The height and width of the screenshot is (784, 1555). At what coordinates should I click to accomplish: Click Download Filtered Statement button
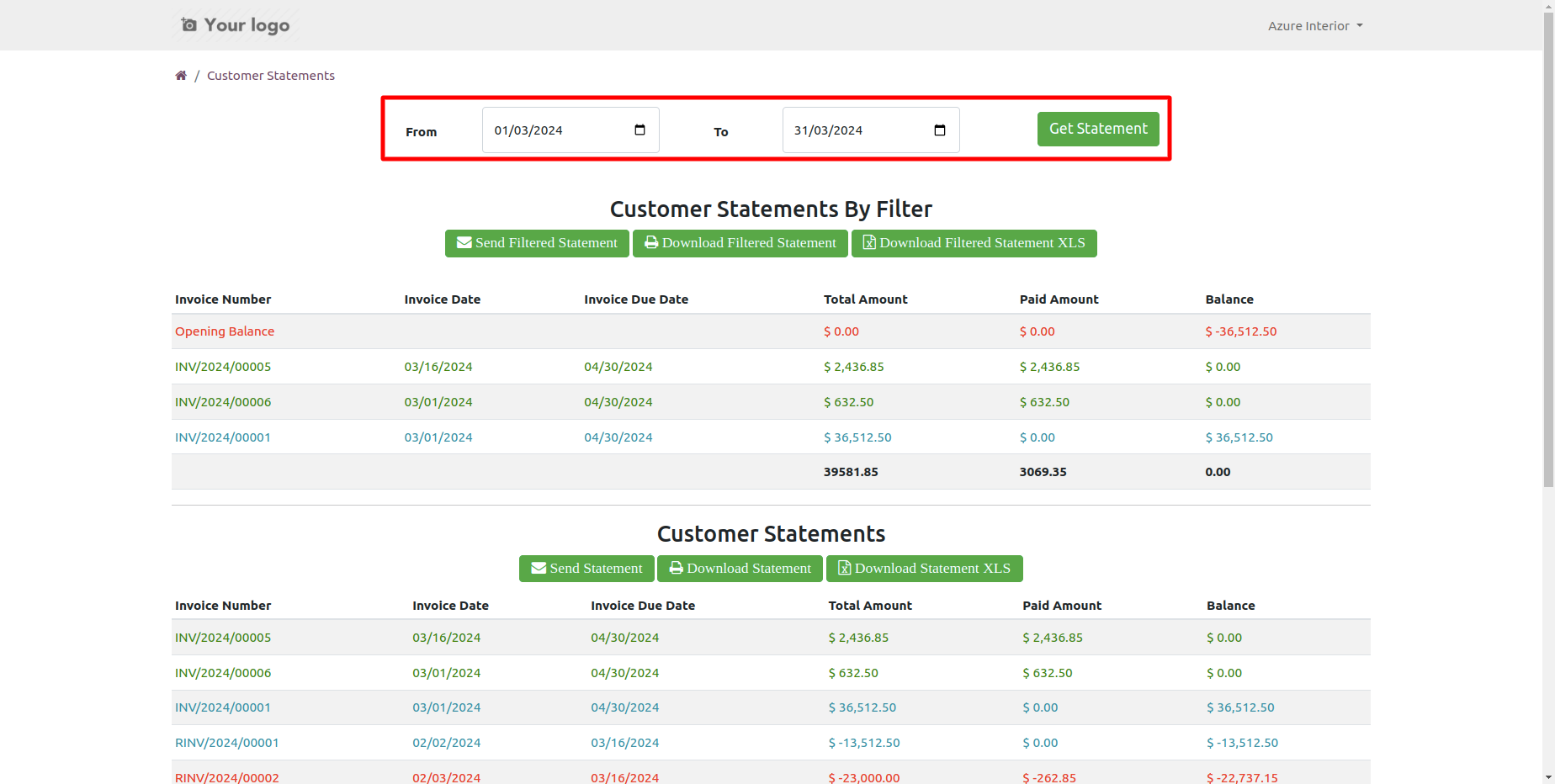pos(740,243)
